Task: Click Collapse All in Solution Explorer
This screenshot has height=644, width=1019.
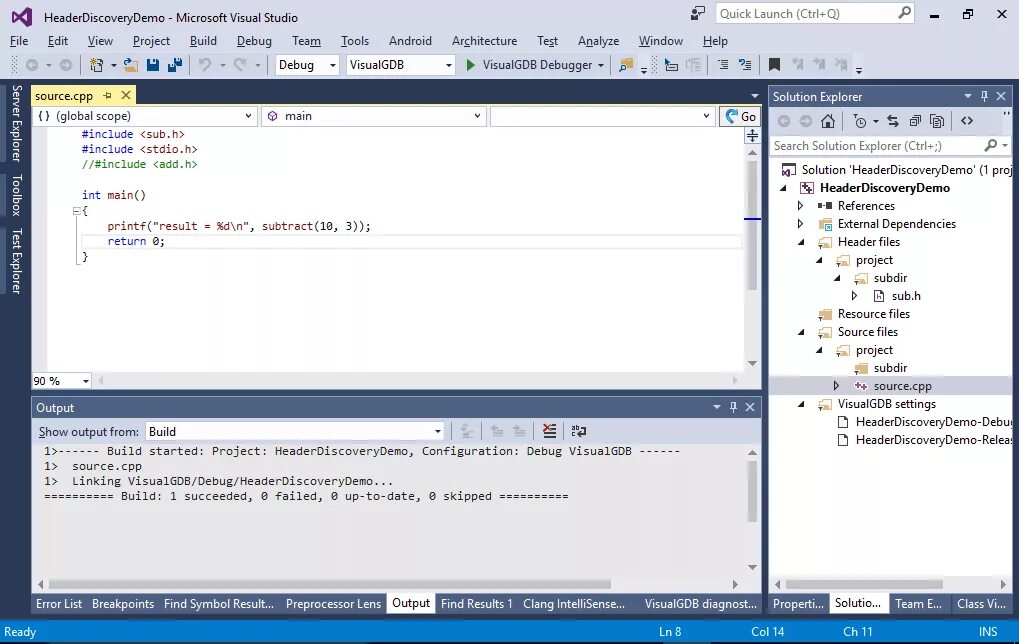Action: coord(915,121)
